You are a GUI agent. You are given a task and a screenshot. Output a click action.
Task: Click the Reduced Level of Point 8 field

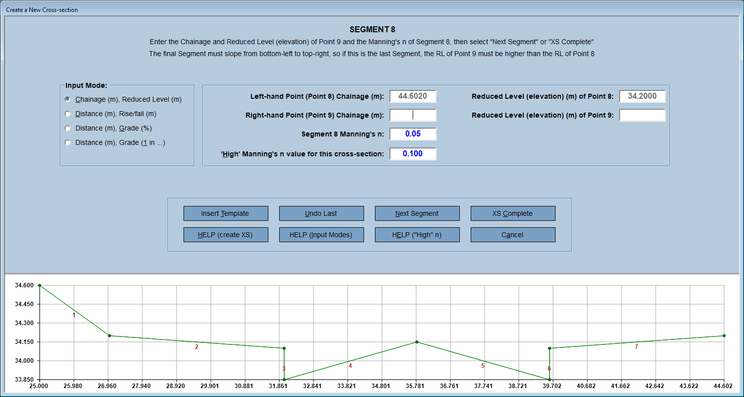pos(642,96)
